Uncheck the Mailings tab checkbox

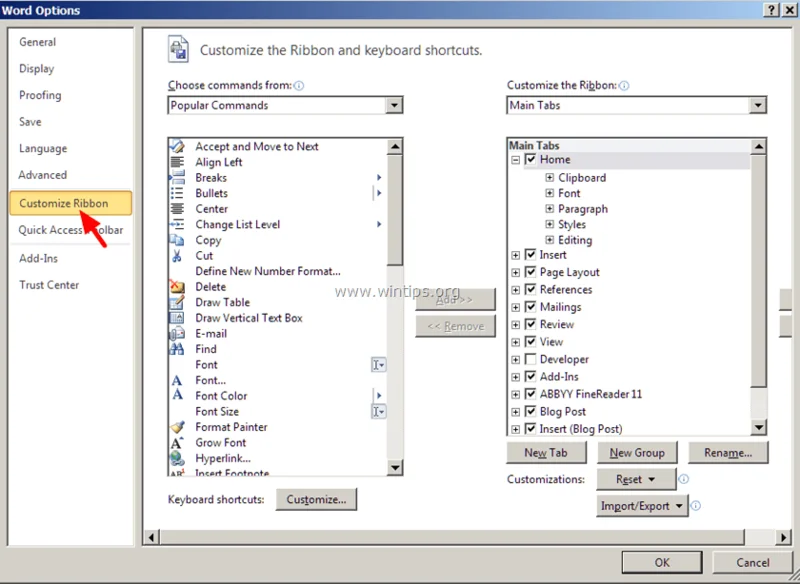(530, 307)
